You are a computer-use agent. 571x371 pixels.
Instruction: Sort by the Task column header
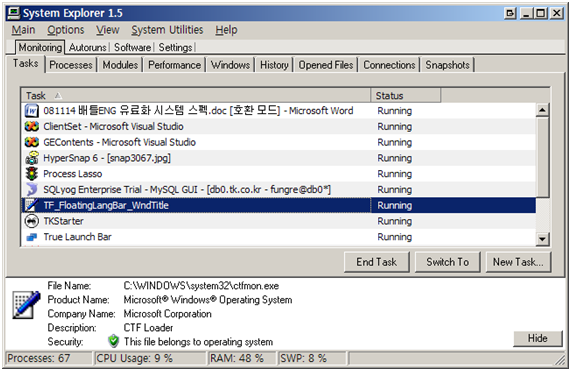[196, 96]
